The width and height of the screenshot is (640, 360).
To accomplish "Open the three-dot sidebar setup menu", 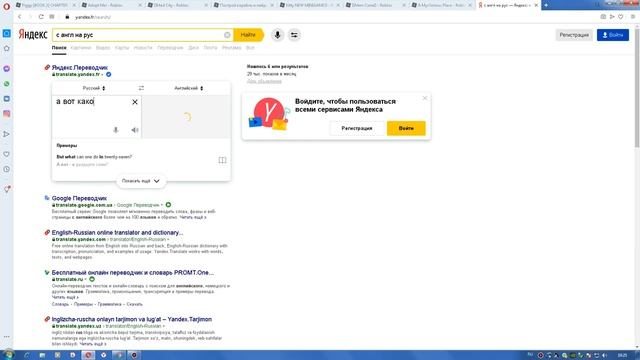I will 7,337.
